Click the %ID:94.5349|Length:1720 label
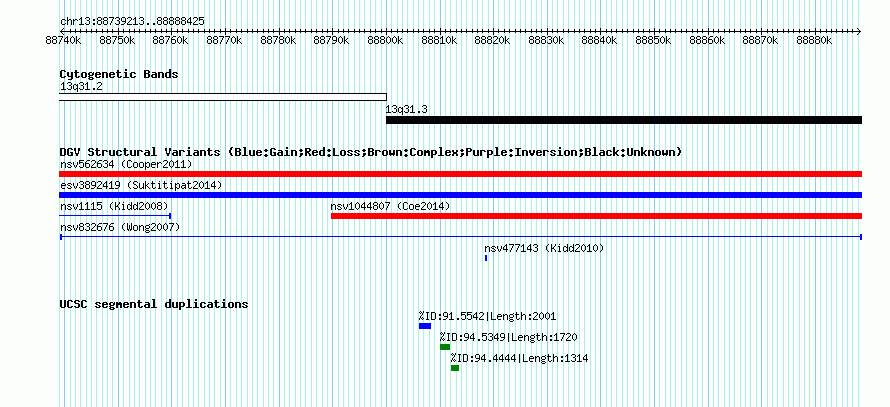This screenshot has height=407, width=890. [x=508, y=337]
